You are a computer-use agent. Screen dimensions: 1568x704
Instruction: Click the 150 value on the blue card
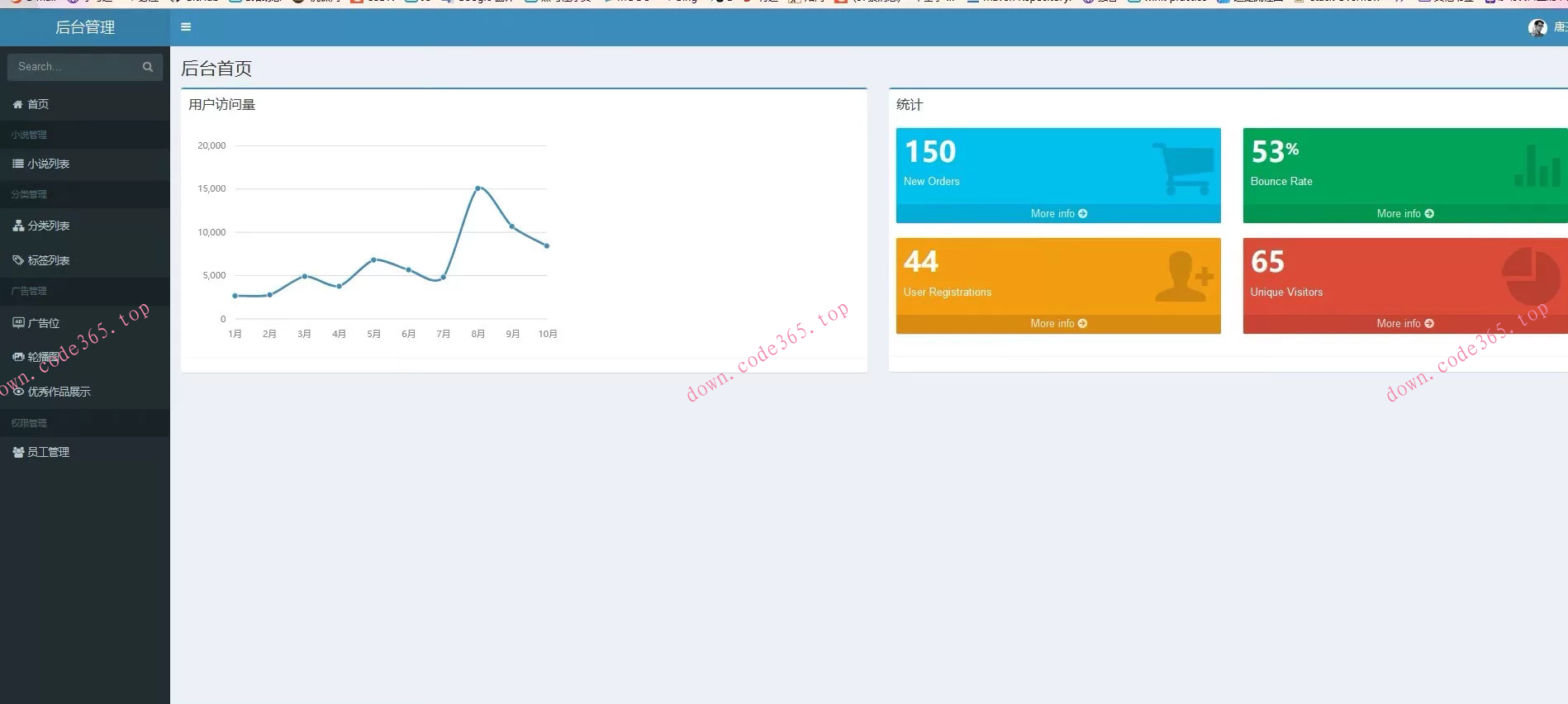click(x=930, y=152)
